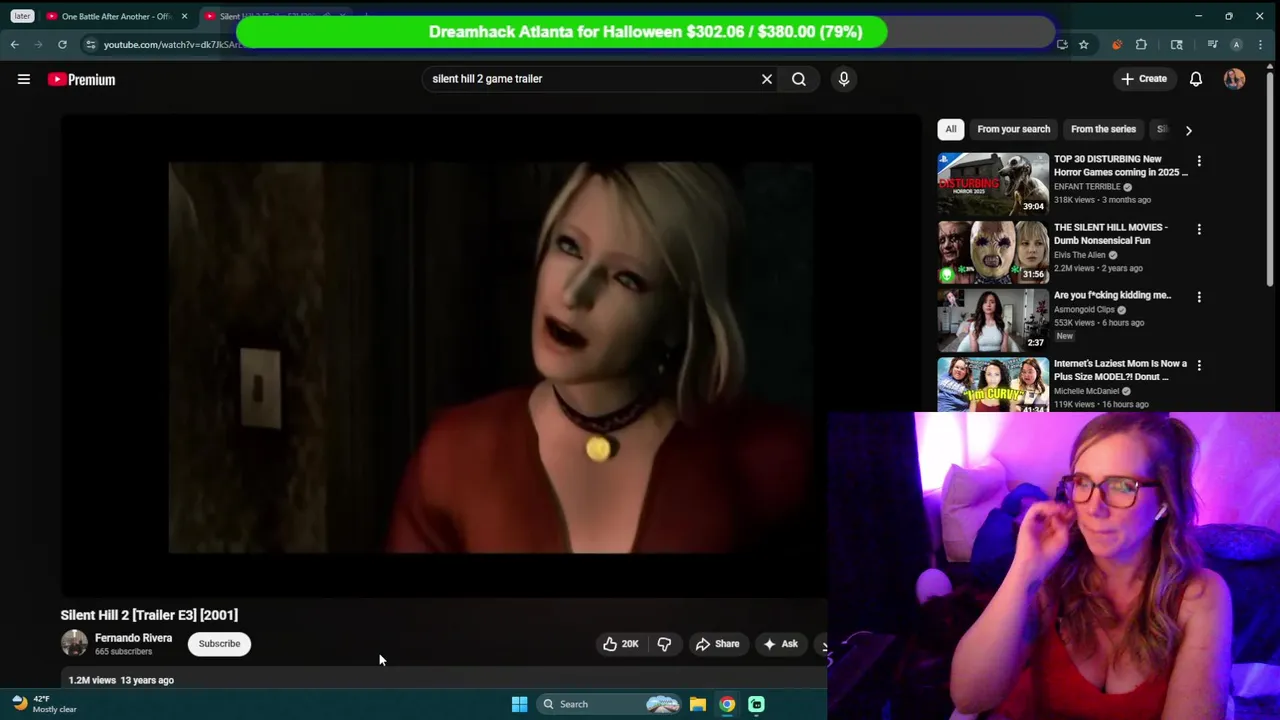The width and height of the screenshot is (1280, 720).
Task: Select the From the series chip
Action: tap(1103, 129)
